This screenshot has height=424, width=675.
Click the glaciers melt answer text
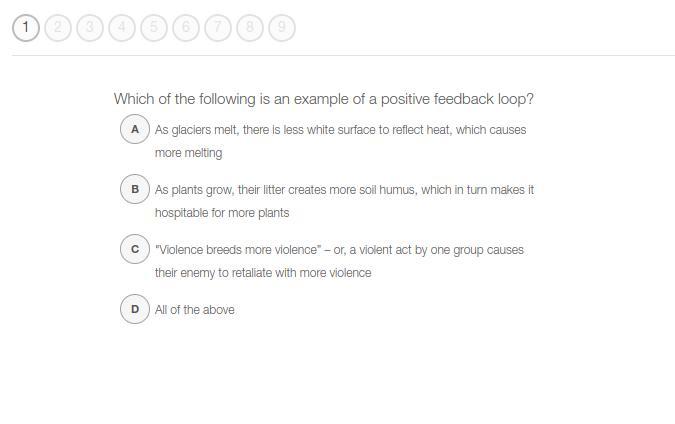tap(340, 130)
